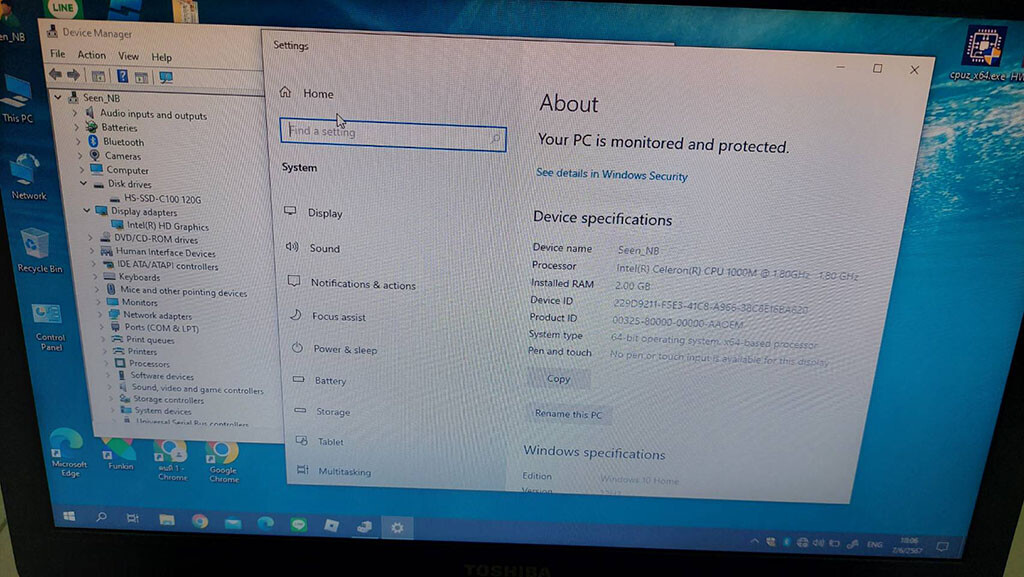The image size is (1024, 577).
Task: Click the Device Manager back arrow
Action: 55,75
